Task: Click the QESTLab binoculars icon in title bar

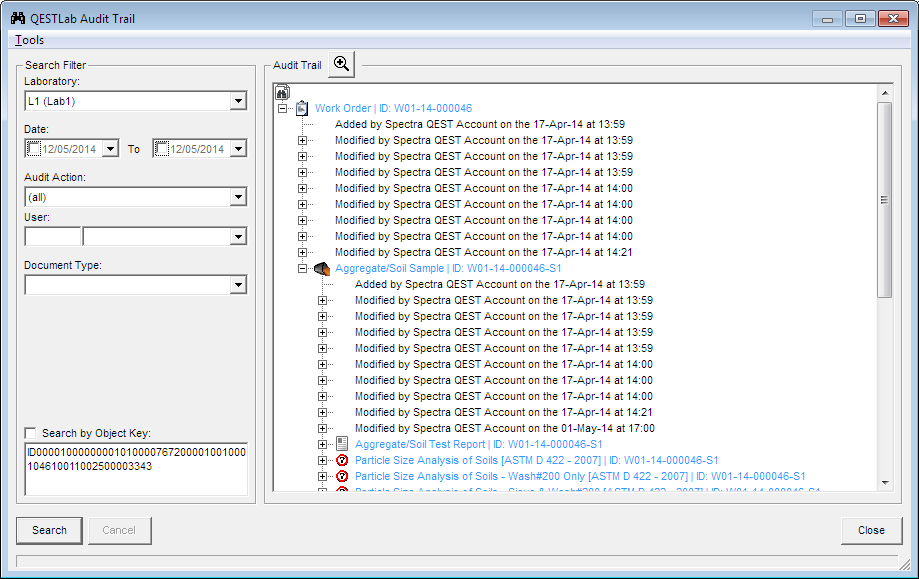Action: [17, 18]
